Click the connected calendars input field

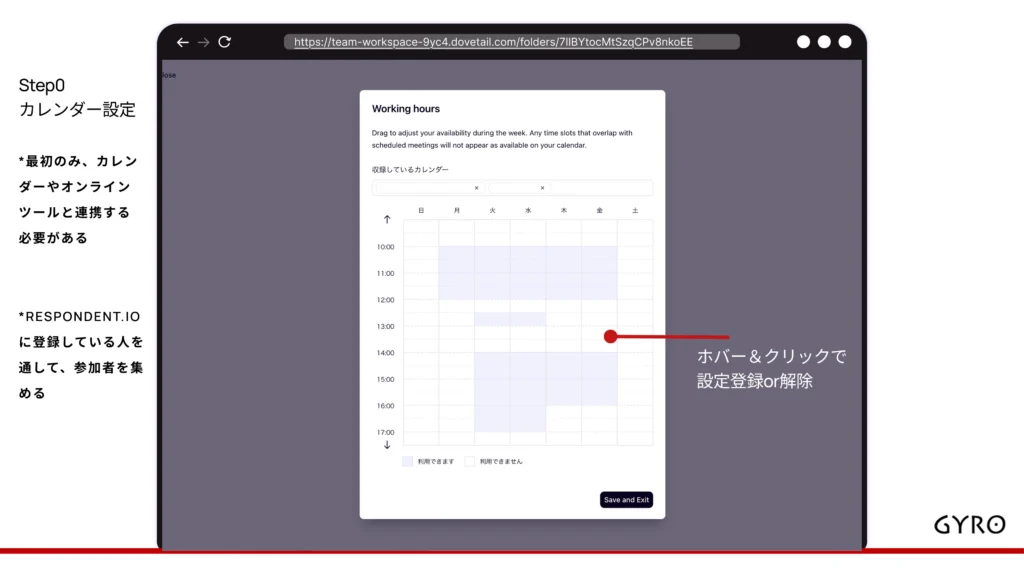(600, 188)
